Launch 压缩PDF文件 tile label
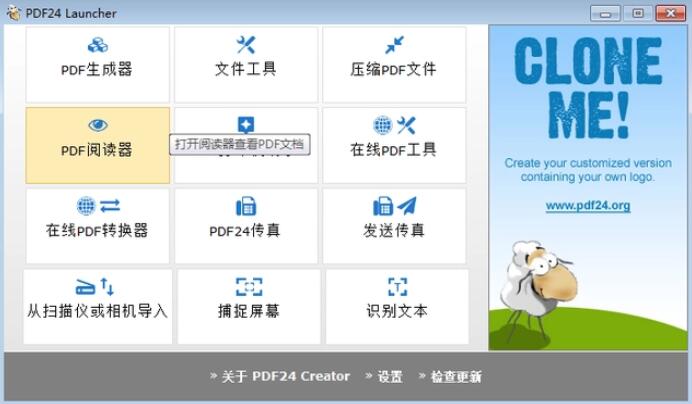 (x=394, y=69)
